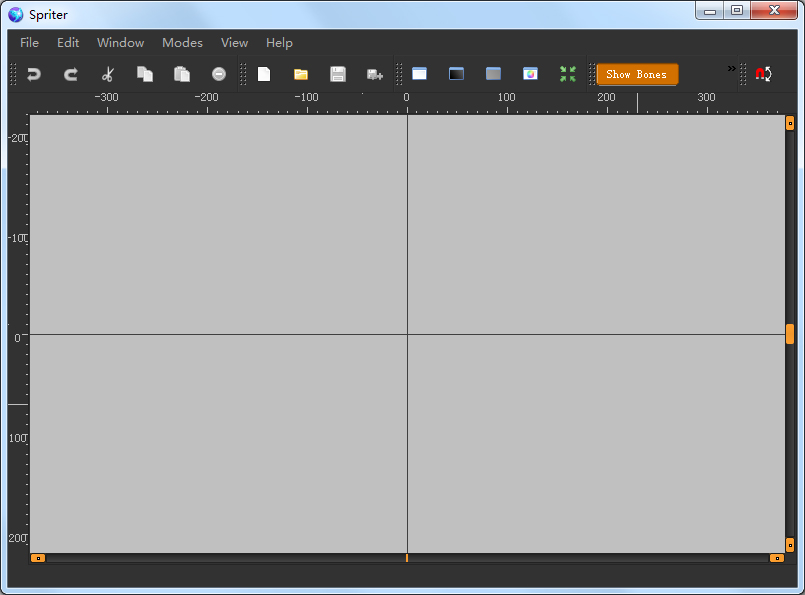
Task: Save the project with floppy disk icon
Action: (338, 74)
